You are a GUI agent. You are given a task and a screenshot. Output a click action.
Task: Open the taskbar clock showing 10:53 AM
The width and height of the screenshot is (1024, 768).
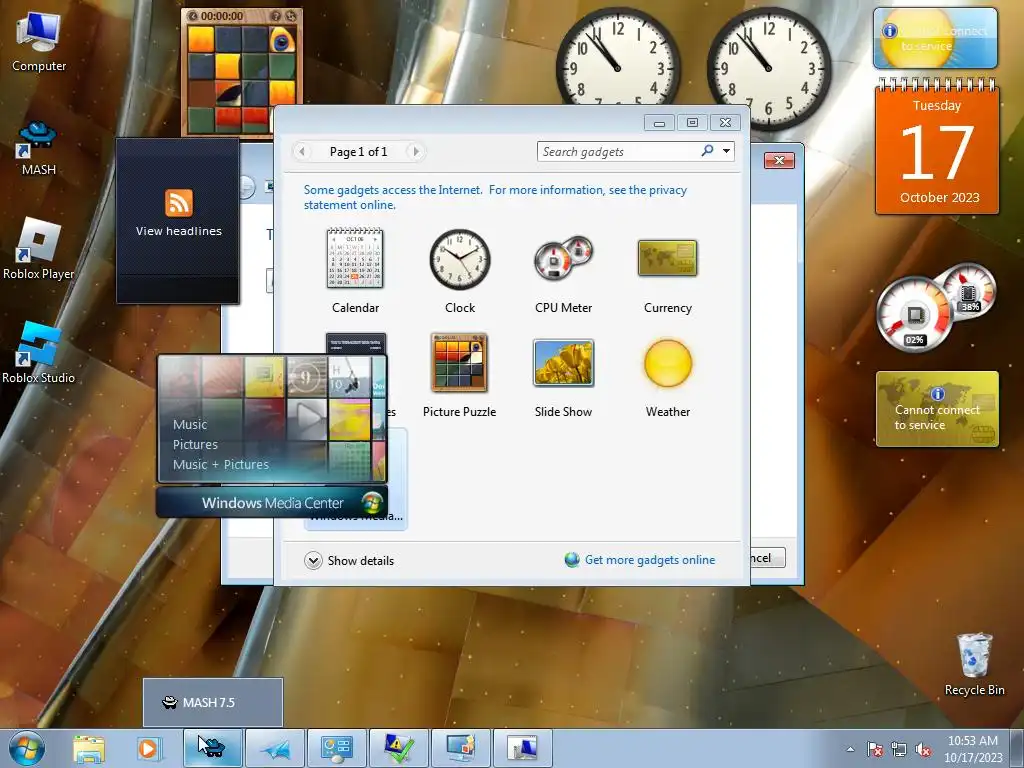972,749
